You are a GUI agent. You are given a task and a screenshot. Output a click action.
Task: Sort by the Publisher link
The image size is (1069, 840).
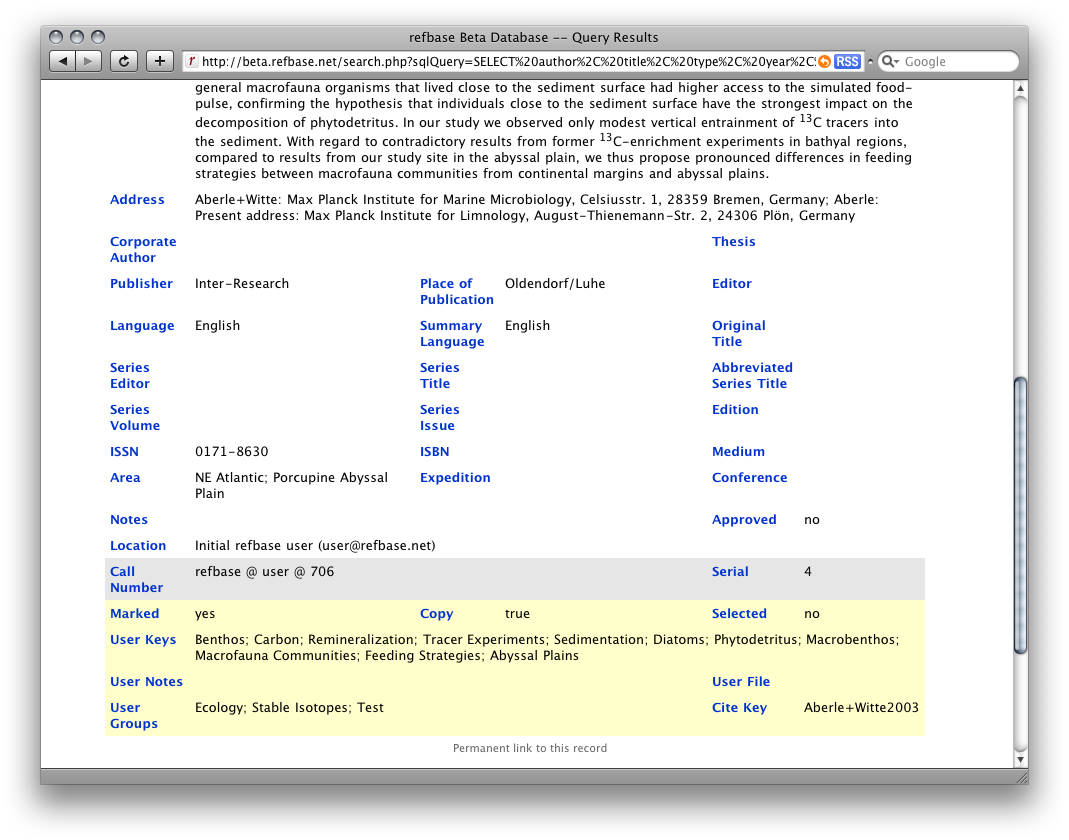(x=141, y=284)
